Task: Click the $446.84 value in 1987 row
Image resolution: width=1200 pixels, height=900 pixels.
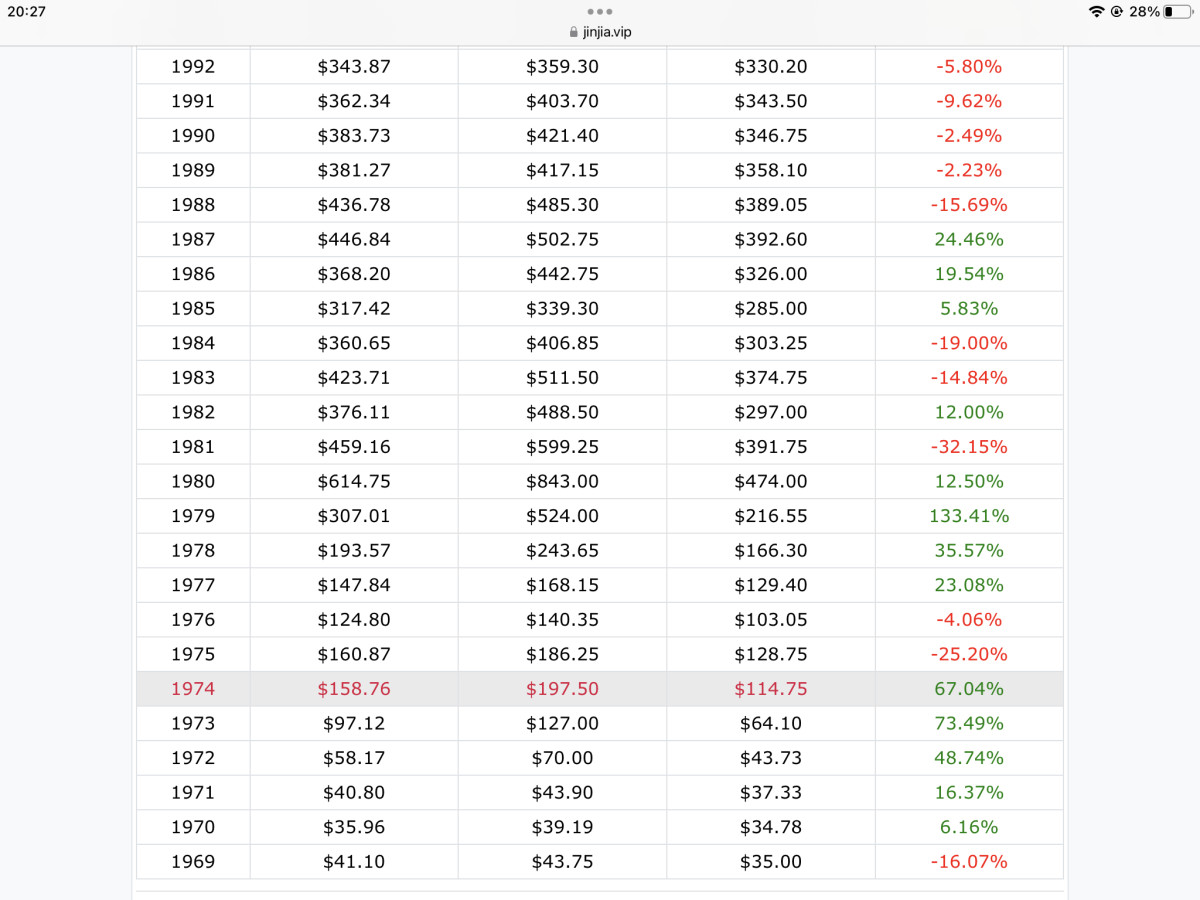Action: [354, 239]
